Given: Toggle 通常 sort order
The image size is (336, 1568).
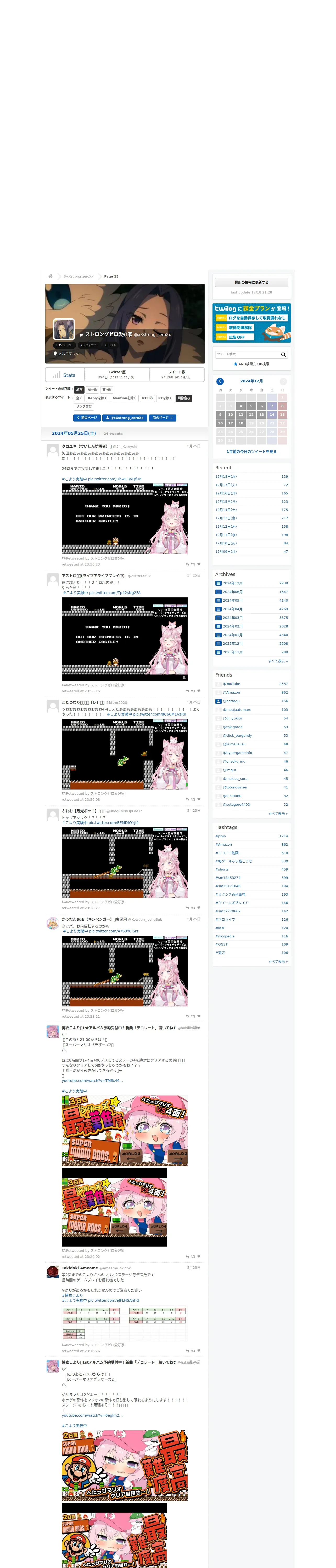Looking at the screenshot, I should [79, 390].
